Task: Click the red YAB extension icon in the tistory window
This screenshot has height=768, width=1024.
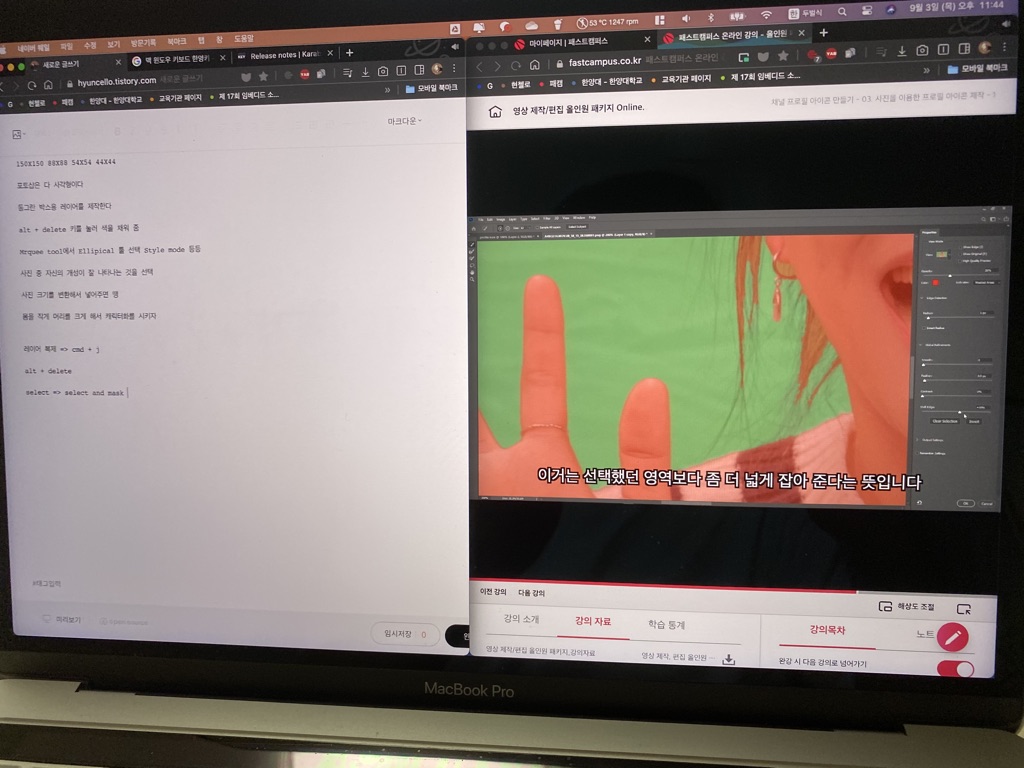Action: (x=304, y=74)
